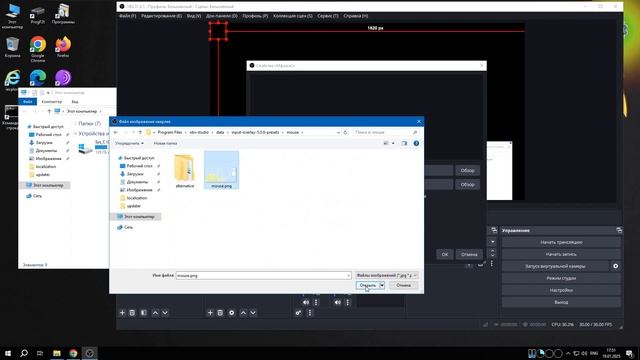Click the lower Обзор browse button

(x=467, y=184)
